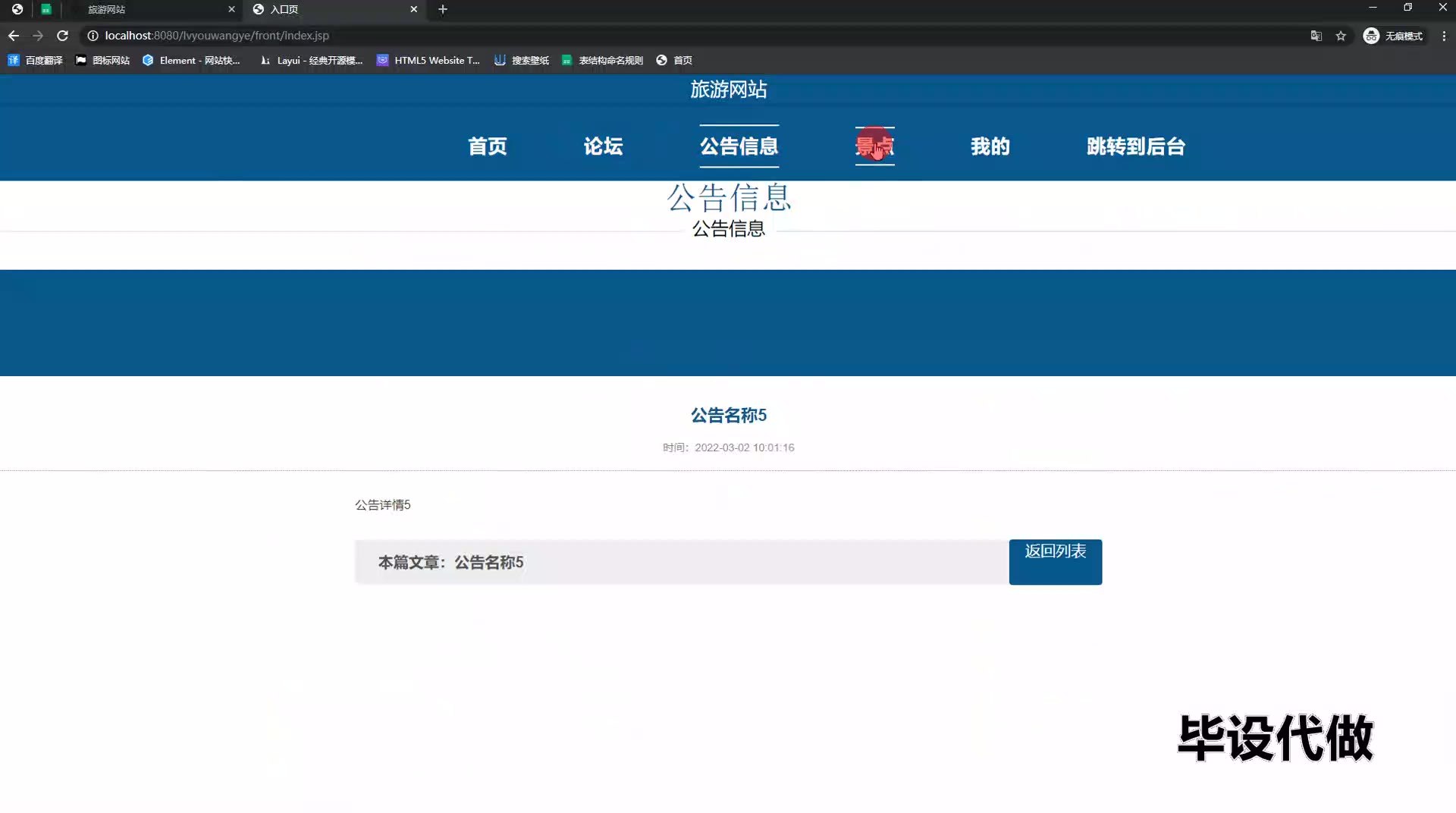Click the browser back arrow

coord(14,36)
